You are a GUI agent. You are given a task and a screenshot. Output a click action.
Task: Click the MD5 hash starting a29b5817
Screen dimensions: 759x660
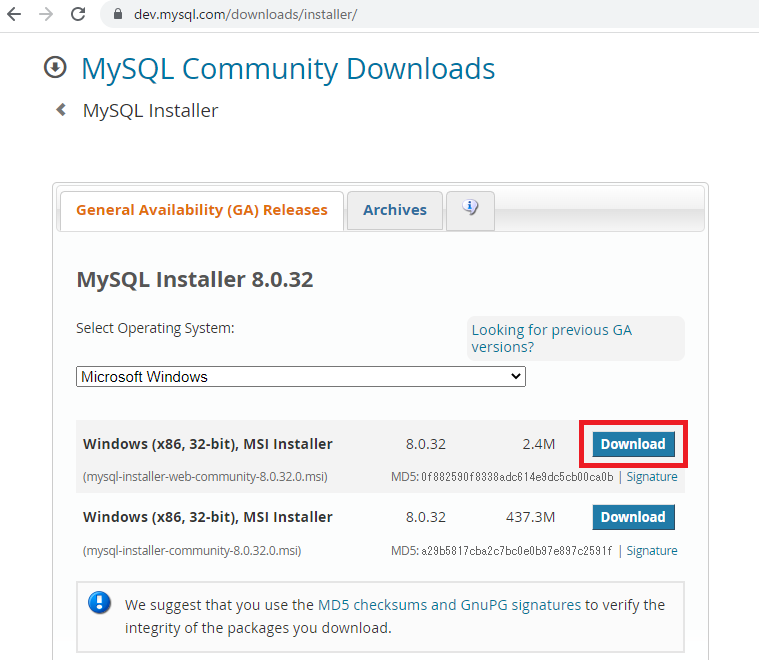[x=516, y=551]
